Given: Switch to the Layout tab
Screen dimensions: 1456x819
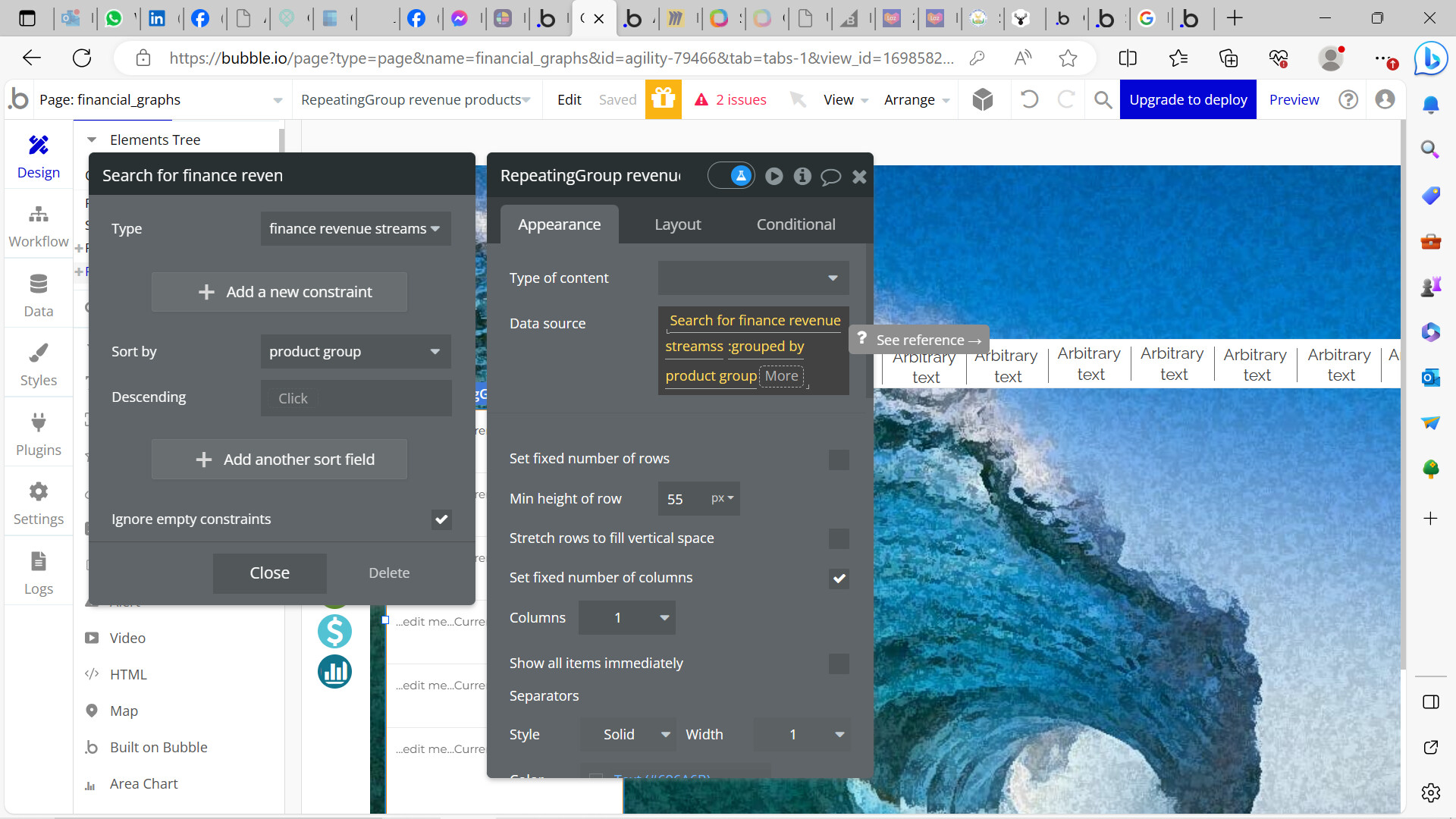Looking at the screenshot, I should pyautogui.click(x=677, y=224).
